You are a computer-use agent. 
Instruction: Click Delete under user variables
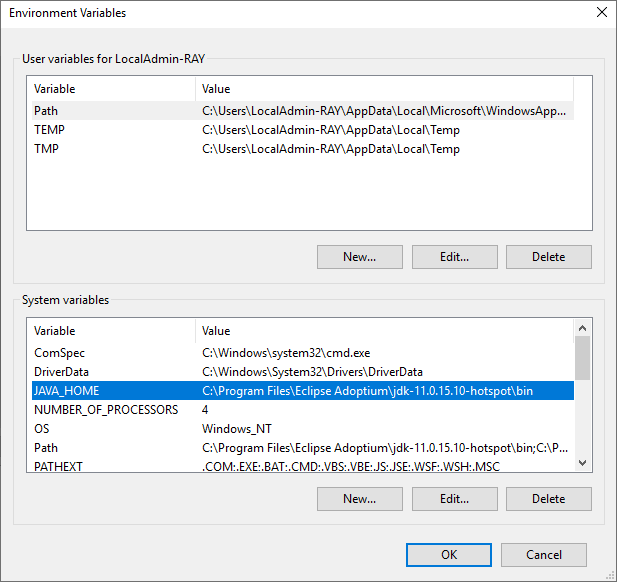(x=548, y=256)
